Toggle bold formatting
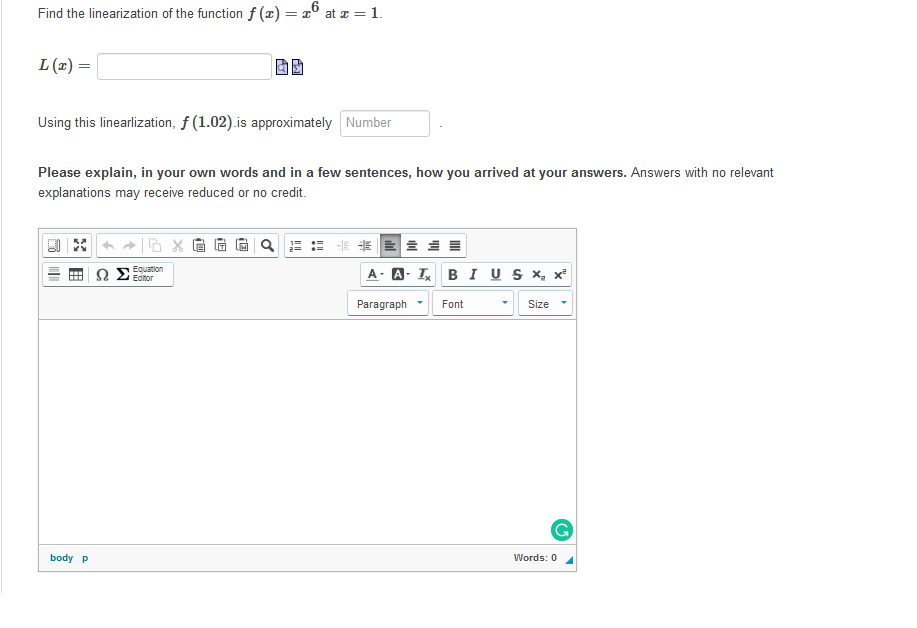The height and width of the screenshot is (628, 917). [452, 274]
